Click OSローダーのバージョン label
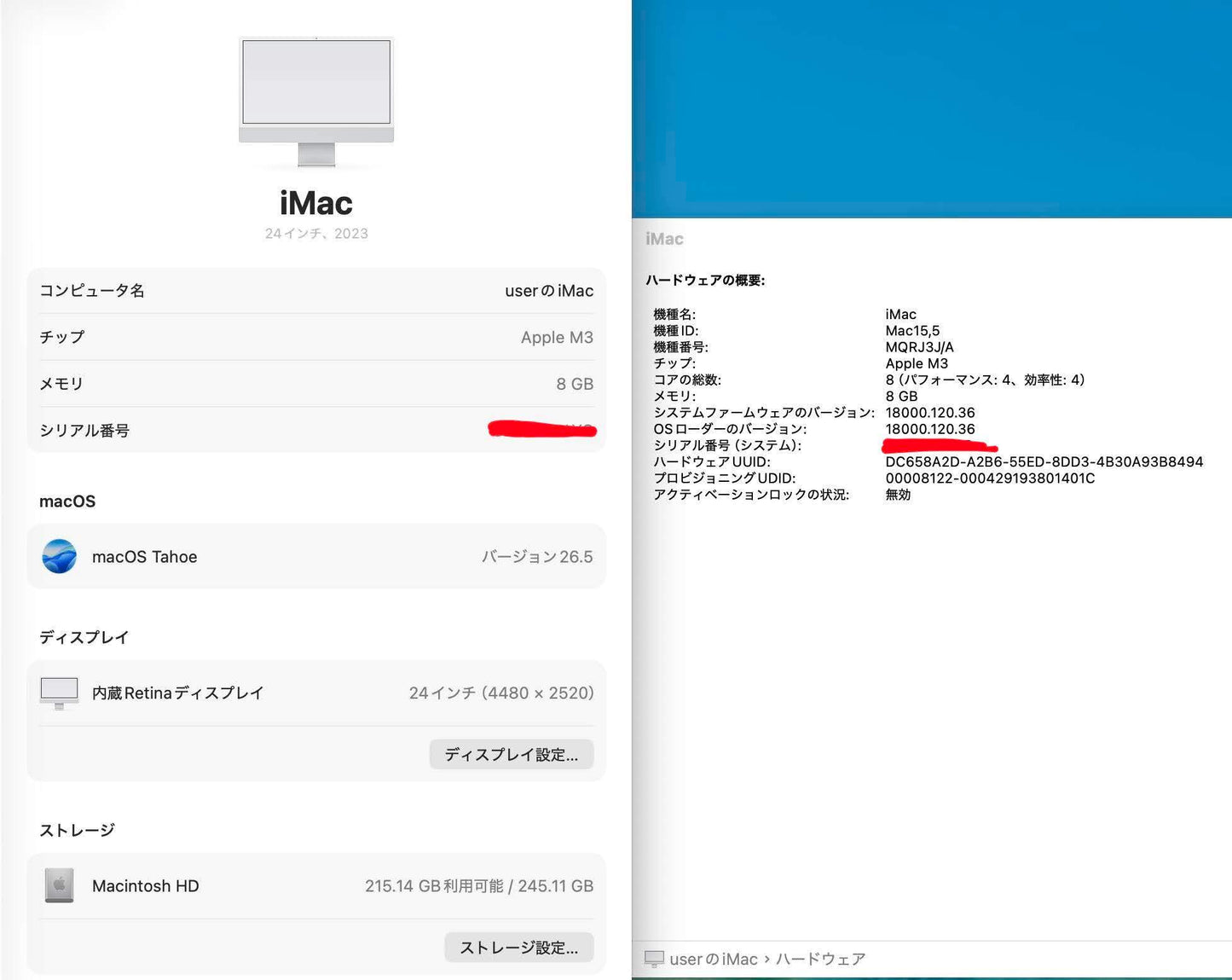 [730, 429]
